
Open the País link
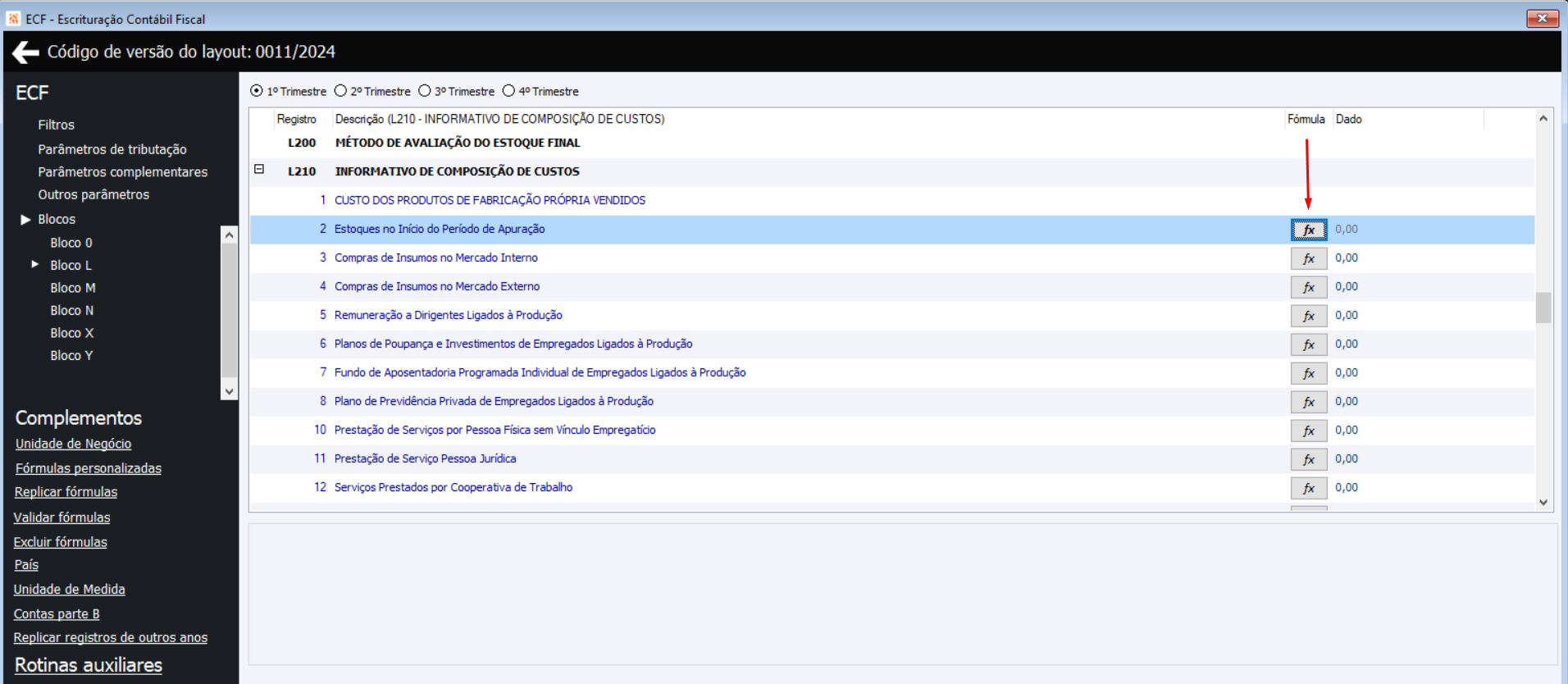(x=26, y=565)
